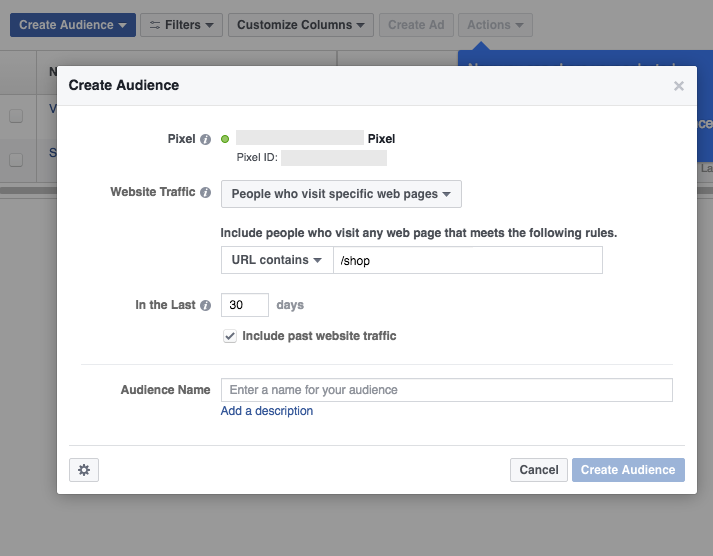
Task: Open the Customize Columns menu
Action: pyautogui.click(x=301, y=25)
